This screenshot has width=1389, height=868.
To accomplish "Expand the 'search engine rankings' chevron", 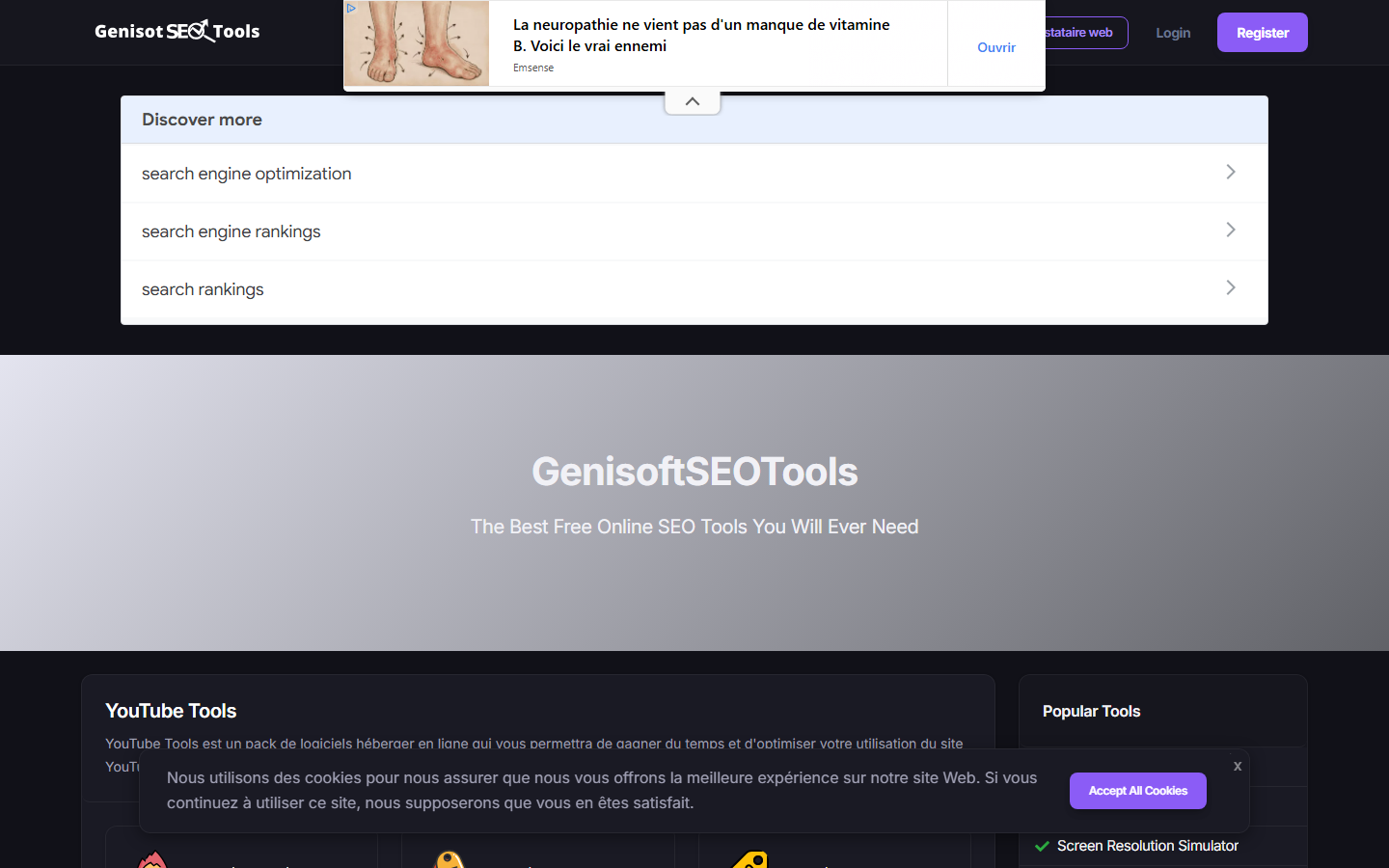I will point(1231,230).
